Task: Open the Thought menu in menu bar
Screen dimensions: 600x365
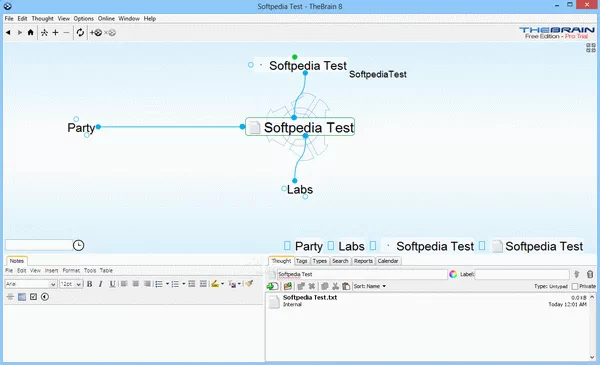Action: 42,18
